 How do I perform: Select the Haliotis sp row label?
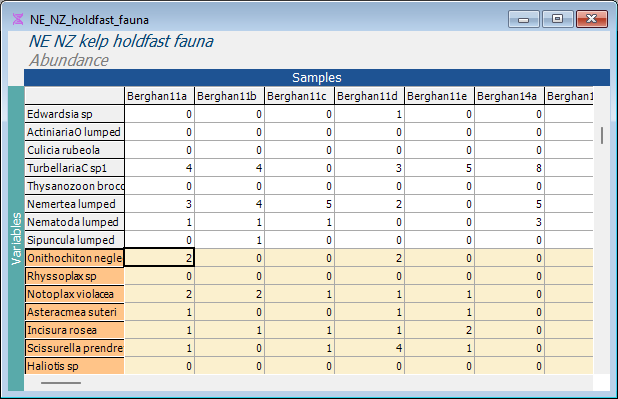(x=74, y=366)
